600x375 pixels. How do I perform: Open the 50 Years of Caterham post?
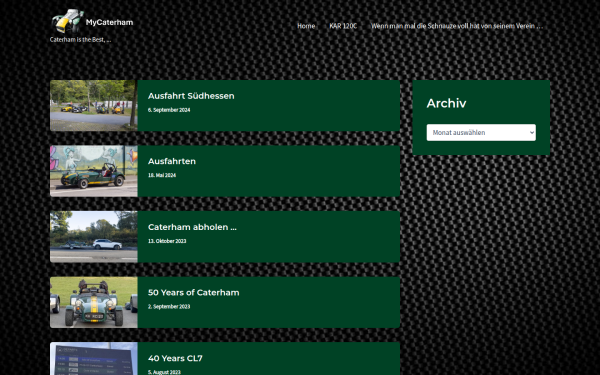click(x=194, y=293)
